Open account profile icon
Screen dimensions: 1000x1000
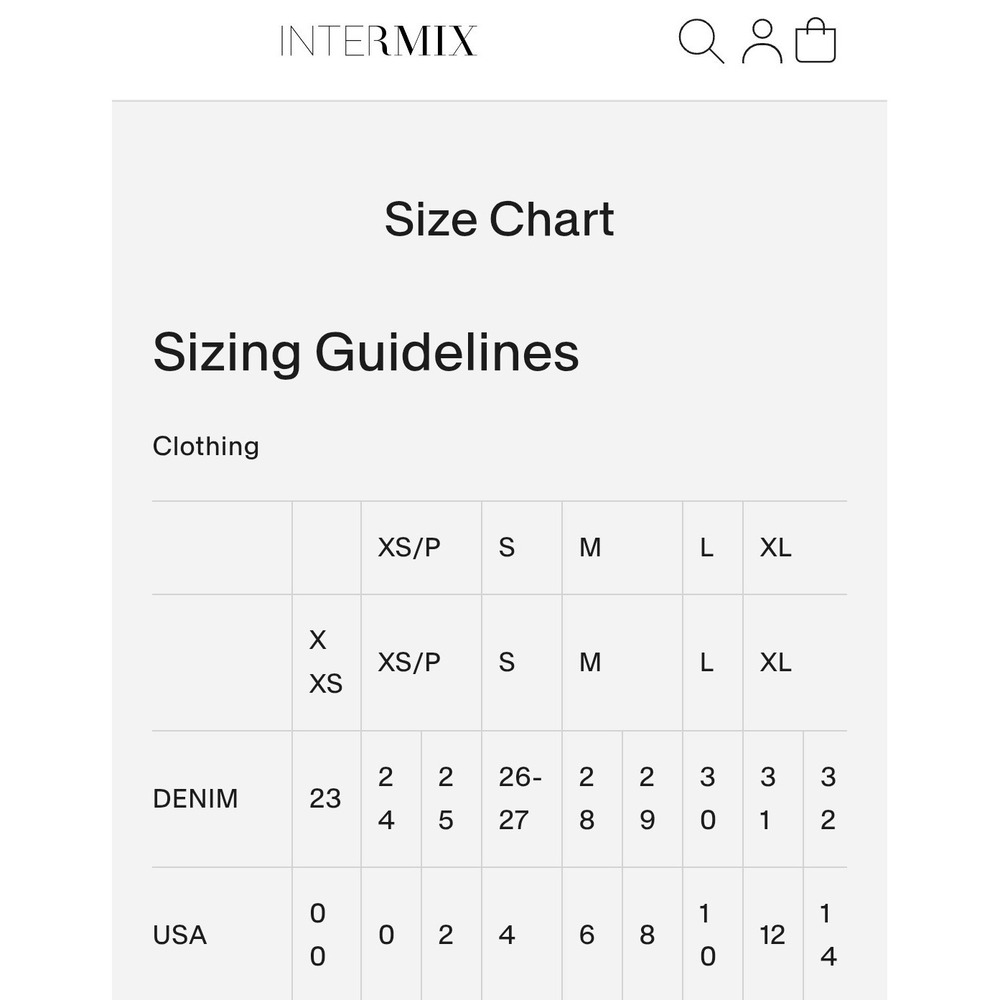(x=761, y=41)
